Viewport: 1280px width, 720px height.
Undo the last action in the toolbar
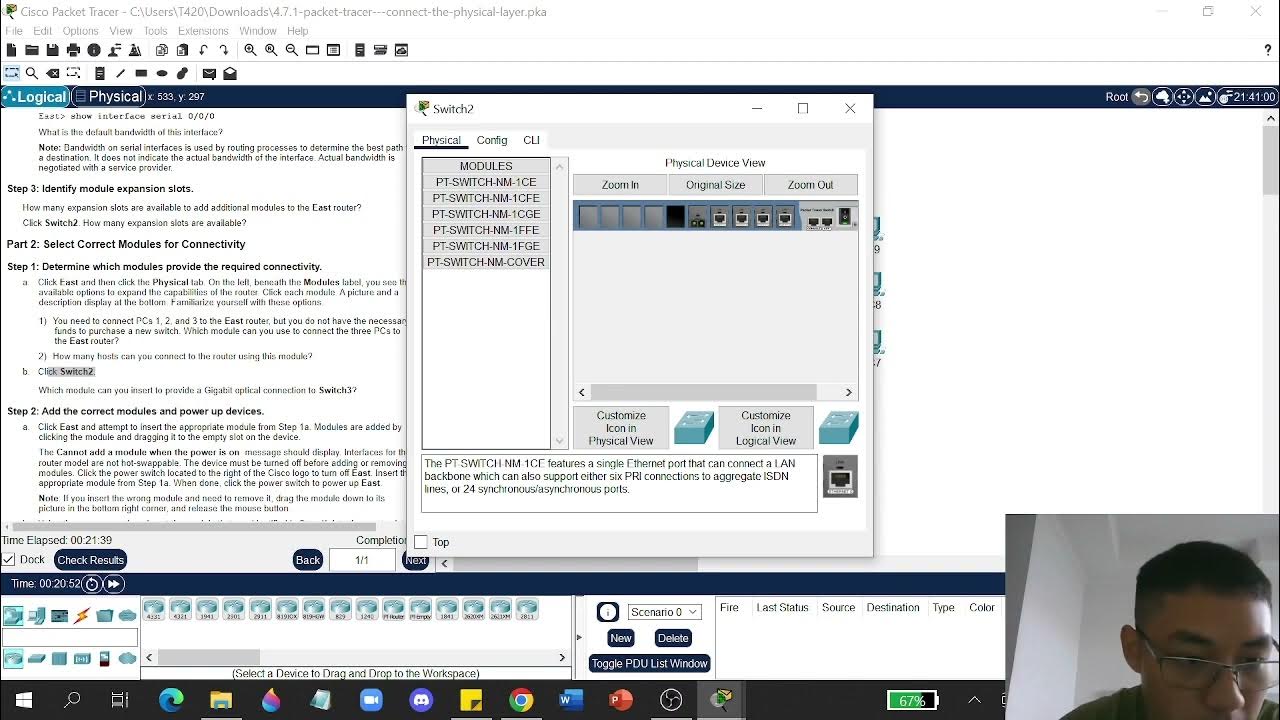tap(203, 50)
